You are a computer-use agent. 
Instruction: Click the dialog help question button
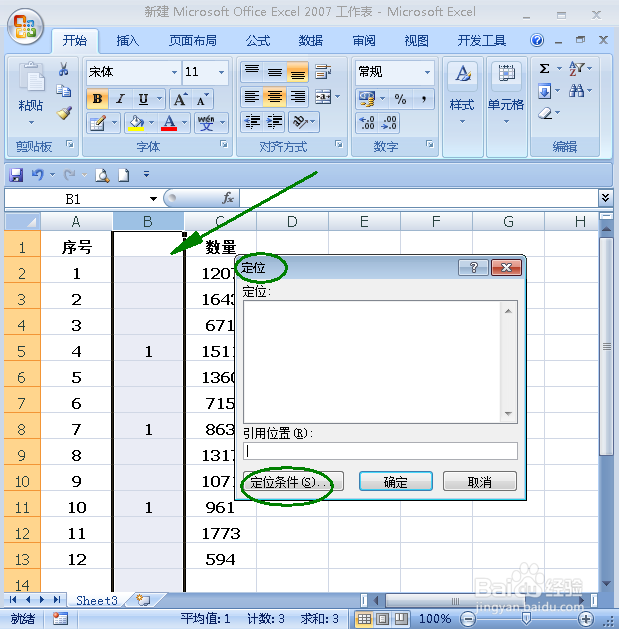click(x=473, y=267)
